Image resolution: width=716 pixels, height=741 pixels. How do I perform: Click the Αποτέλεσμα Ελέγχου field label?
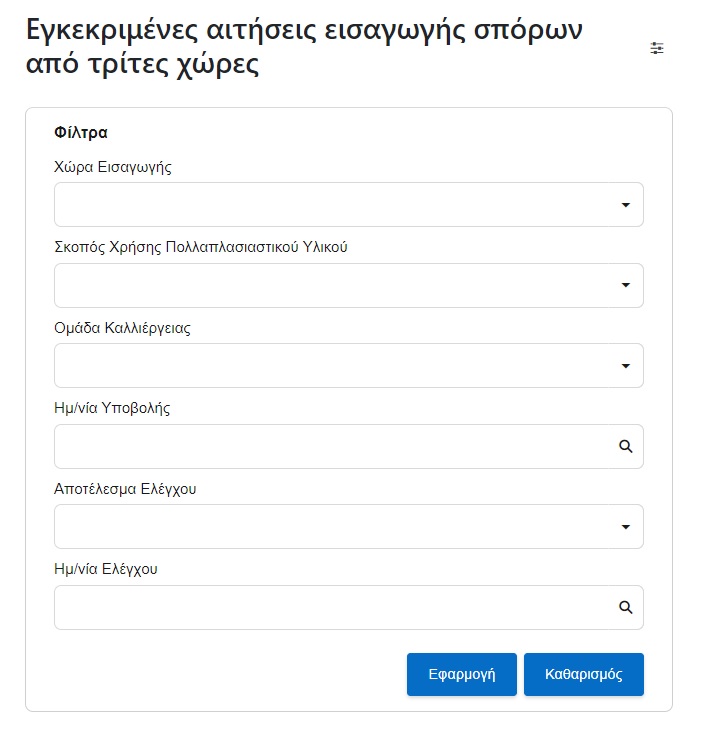coord(125,489)
